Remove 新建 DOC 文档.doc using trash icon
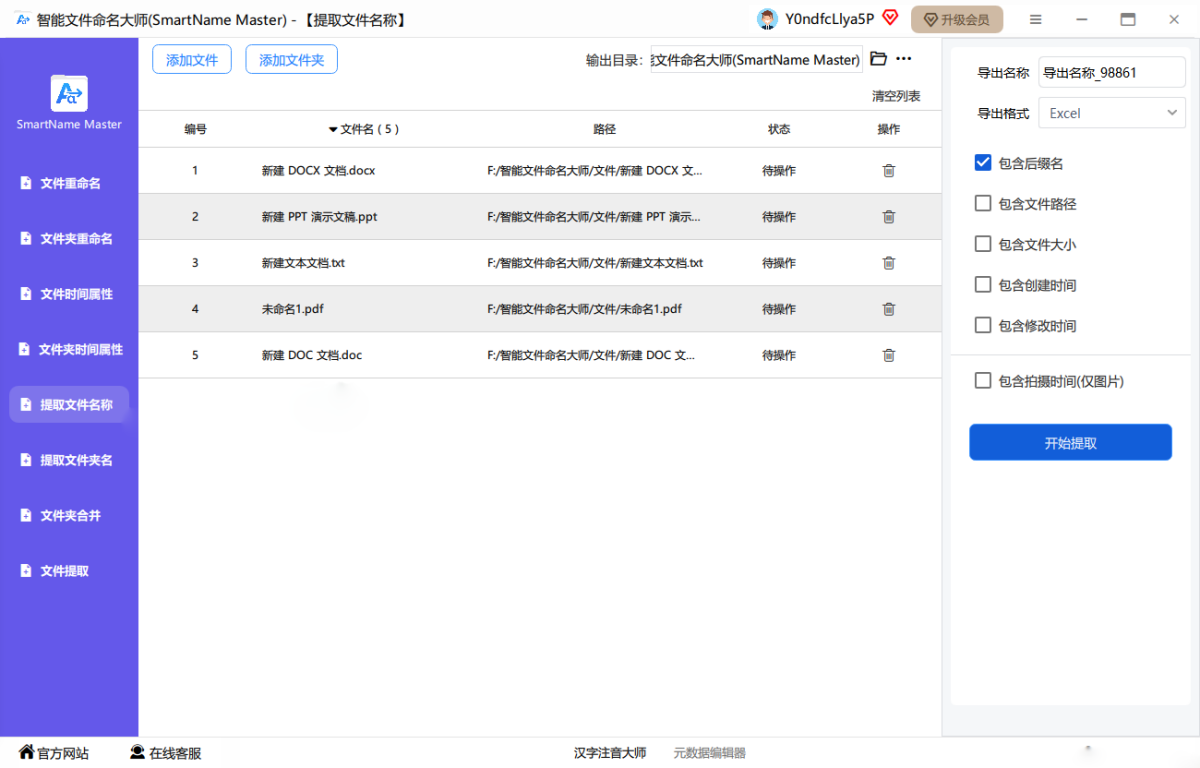1200x768 pixels. point(888,355)
